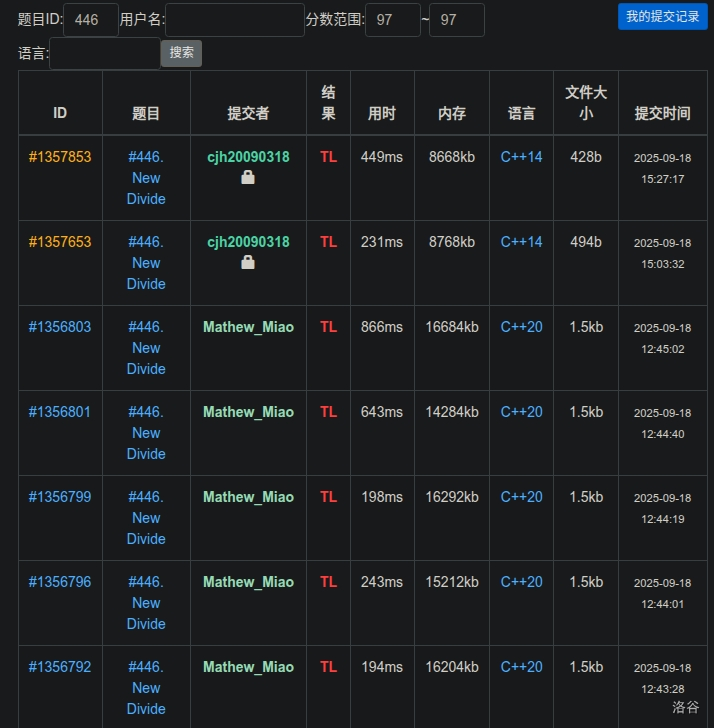Click the maximum score range field

click(x=456, y=20)
